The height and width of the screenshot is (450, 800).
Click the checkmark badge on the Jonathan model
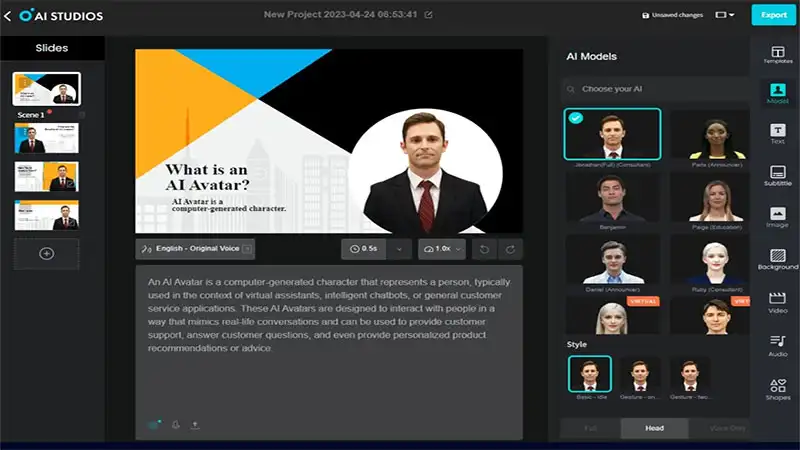[x=576, y=118]
